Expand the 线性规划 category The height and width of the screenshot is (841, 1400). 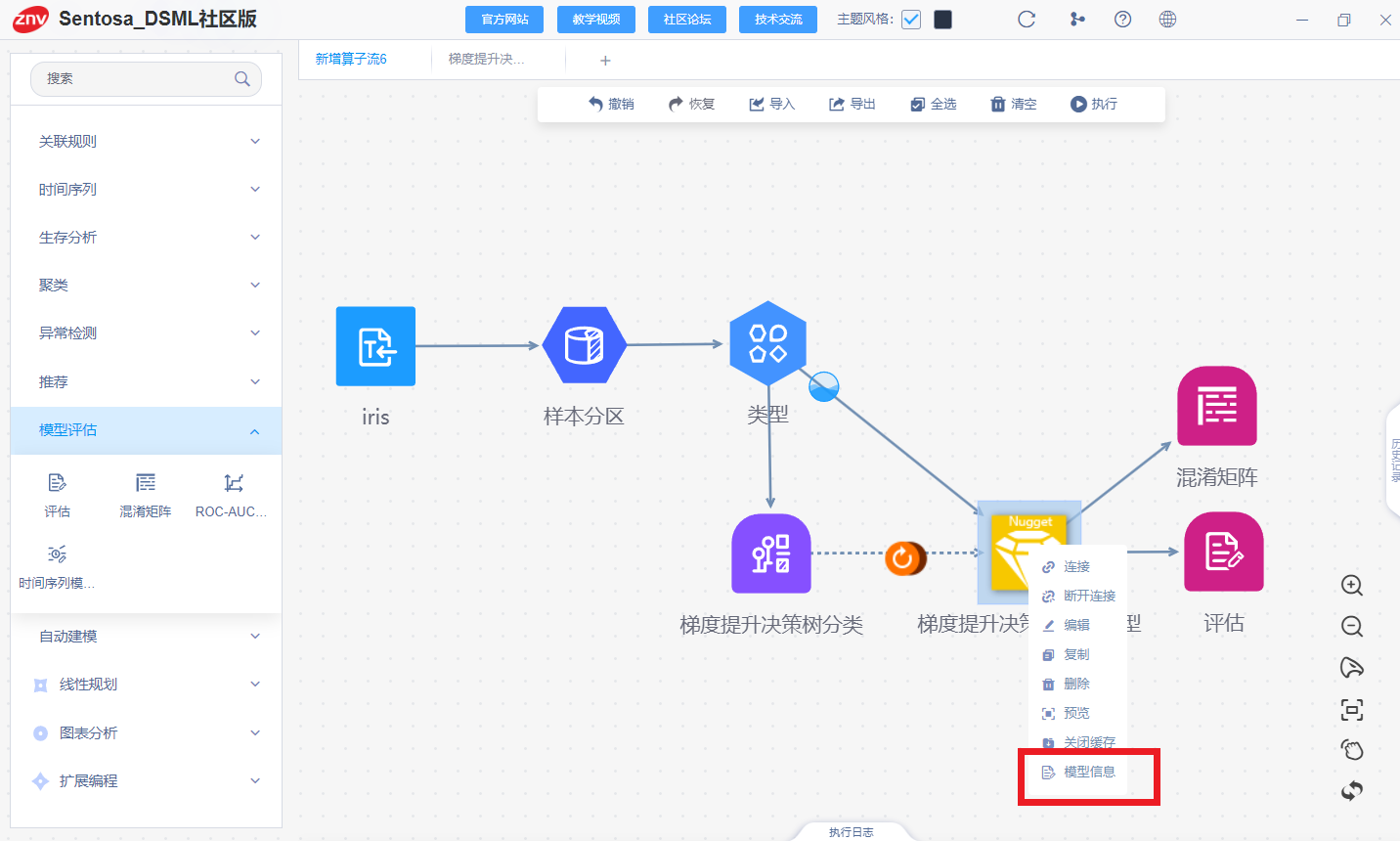(x=147, y=684)
